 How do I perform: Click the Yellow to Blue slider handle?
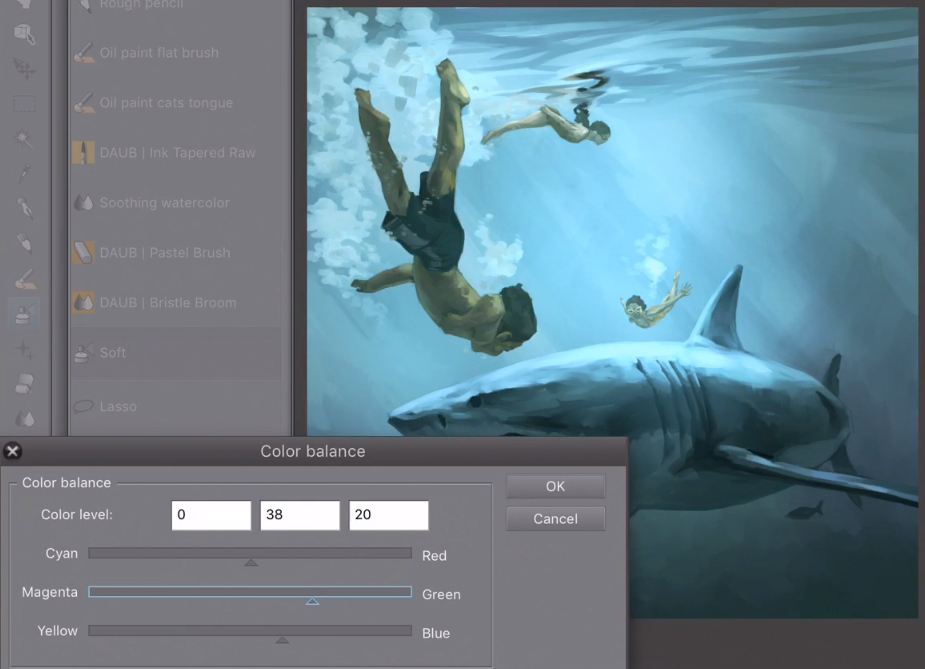[282, 639]
